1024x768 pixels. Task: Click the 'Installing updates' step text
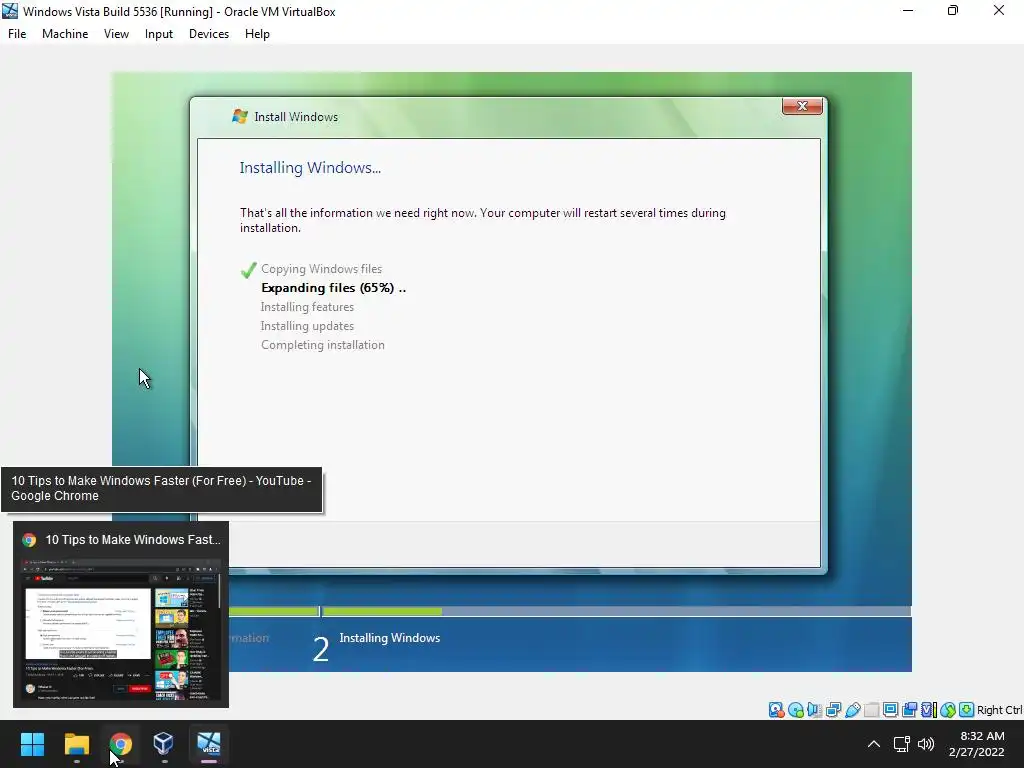coord(307,326)
